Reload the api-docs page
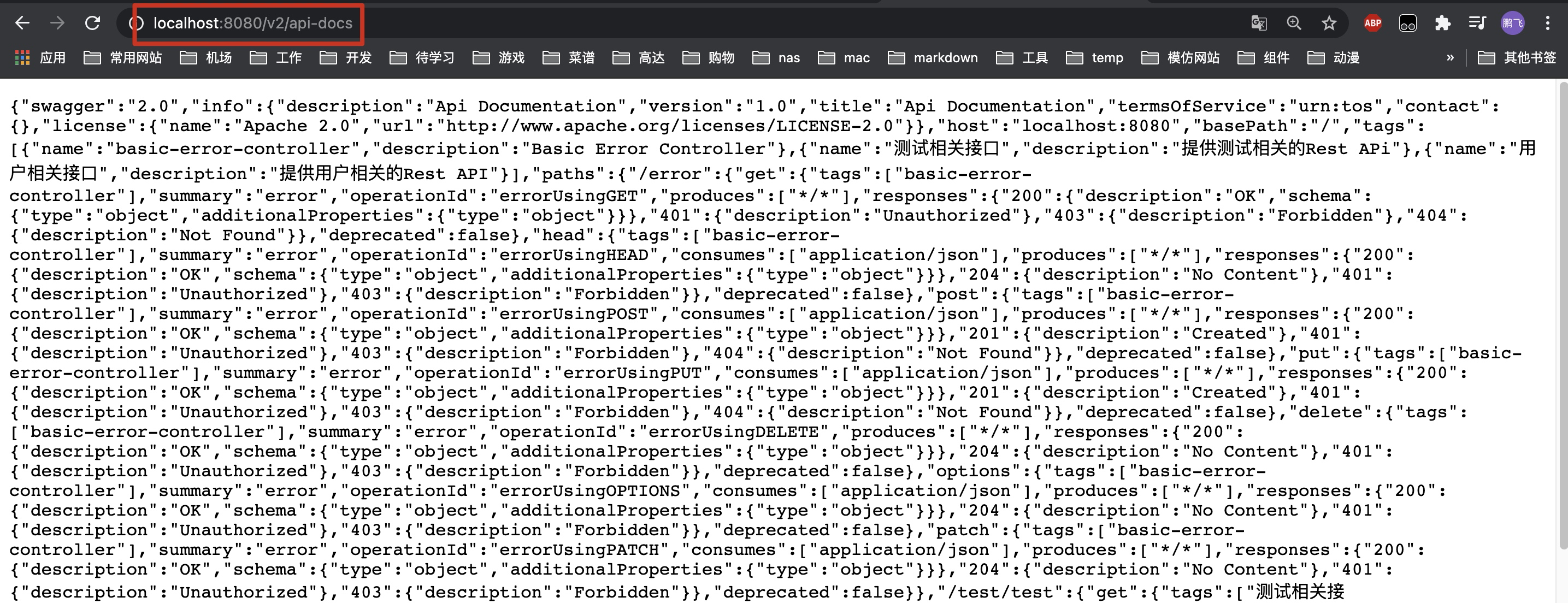This screenshot has height=603, width=1568. 92,23
